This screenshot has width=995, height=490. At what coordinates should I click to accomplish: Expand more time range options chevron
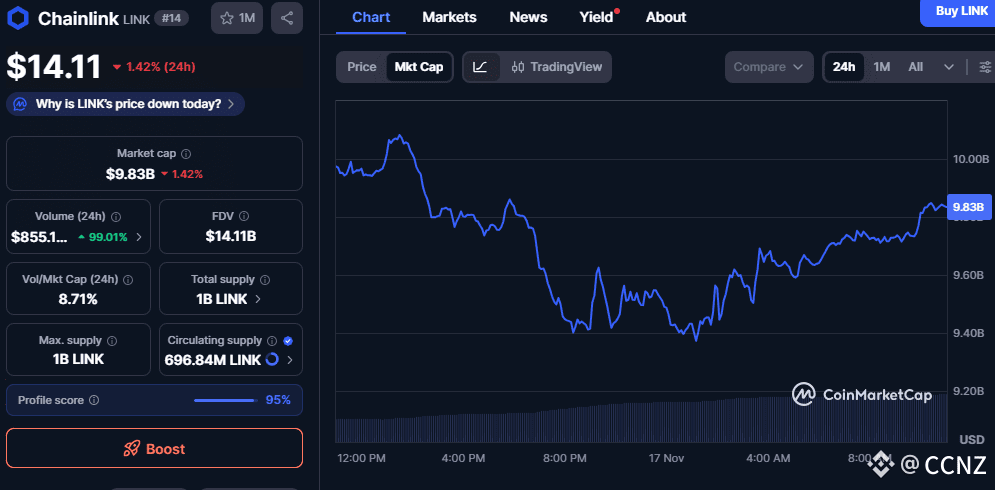(948, 67)
